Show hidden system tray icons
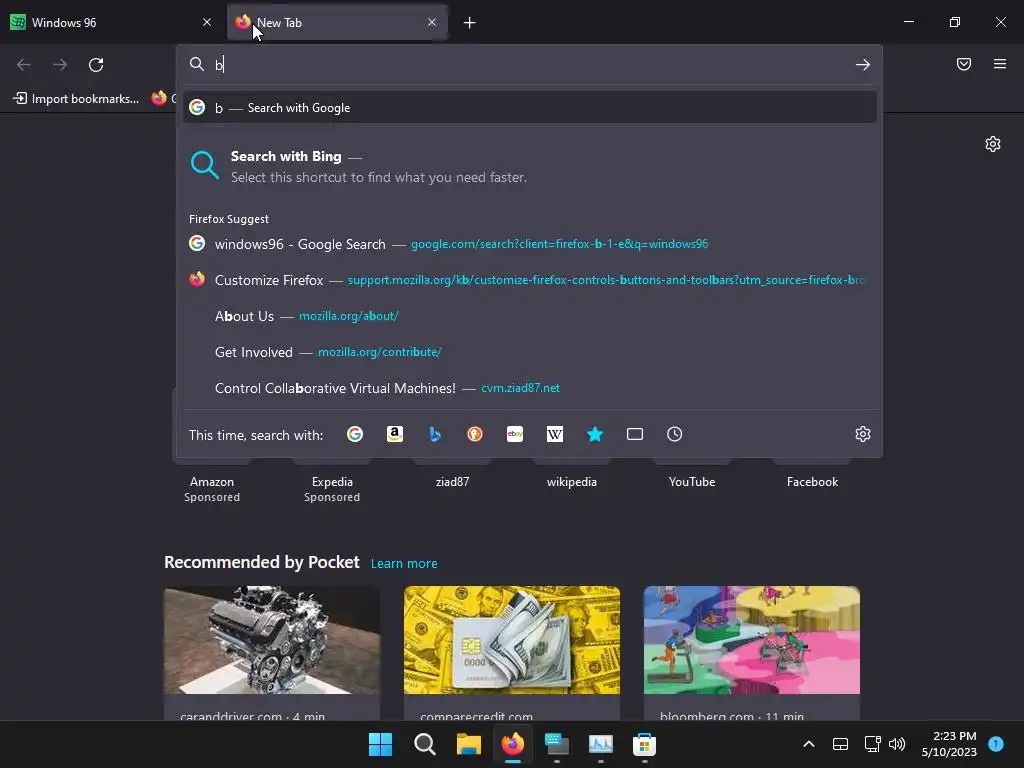The height and width of the screenshot is (768, 1024). coord(808,744)
